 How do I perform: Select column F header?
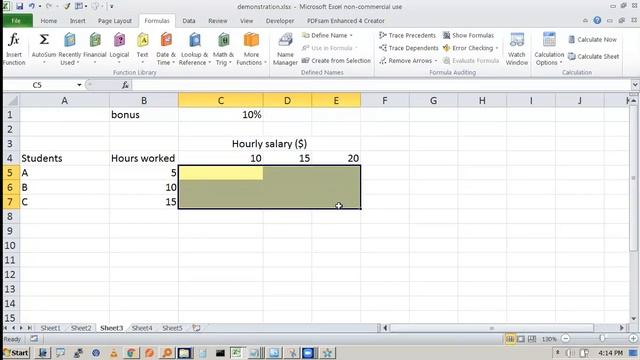(384, 100)
